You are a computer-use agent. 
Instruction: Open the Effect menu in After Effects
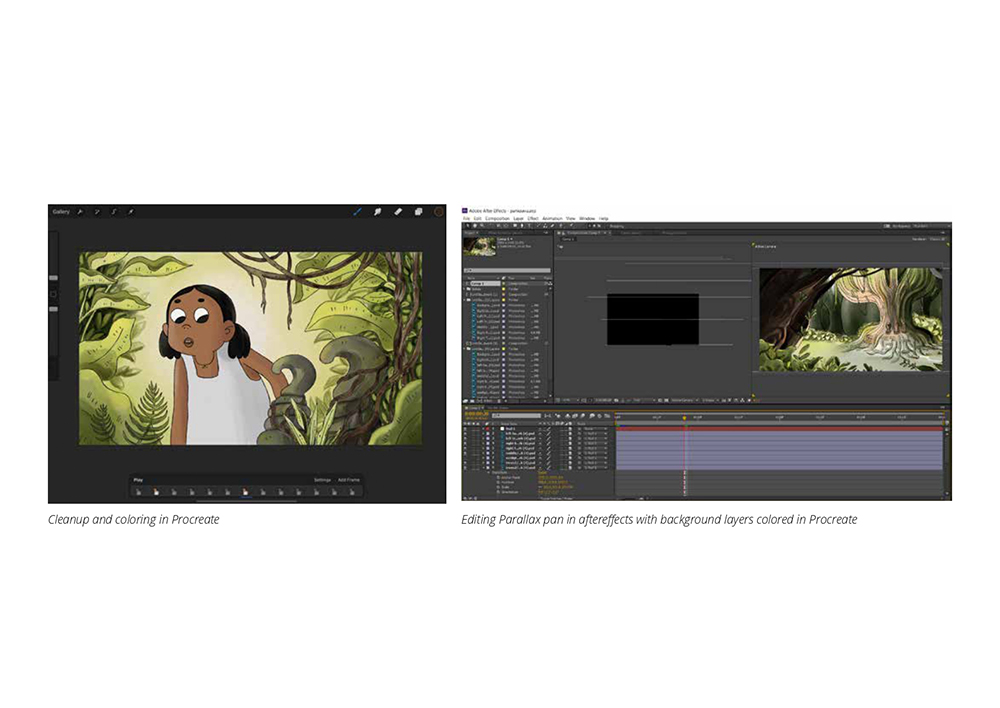click(x=533, y=219)
